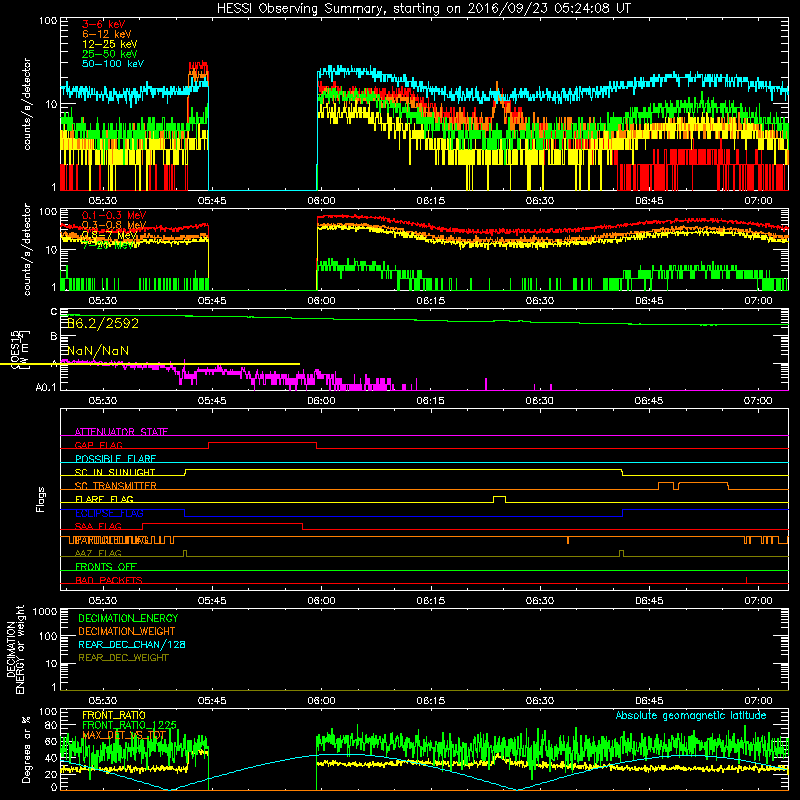Click 07:00 tick label under the decimation panel
The height and width of the screenshot is (800, 800).
(x=758, y=701)
